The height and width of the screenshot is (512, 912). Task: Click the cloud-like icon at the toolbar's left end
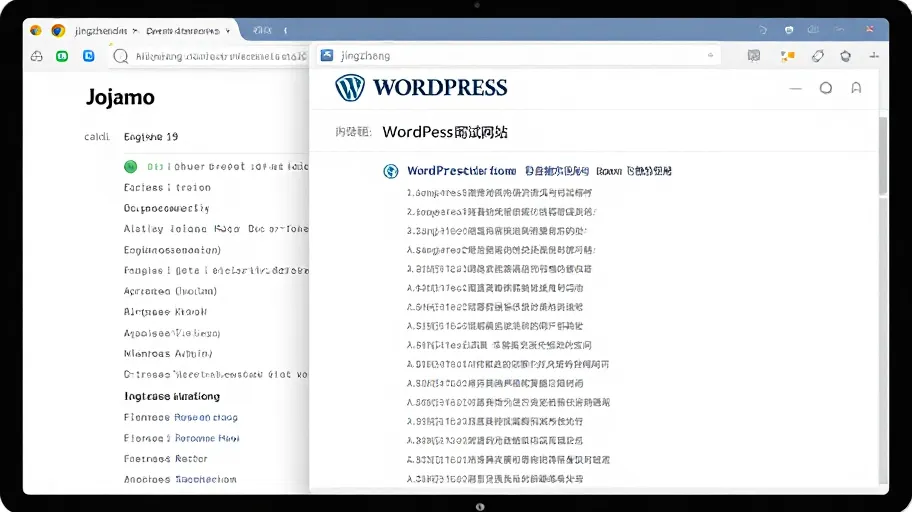37,56
